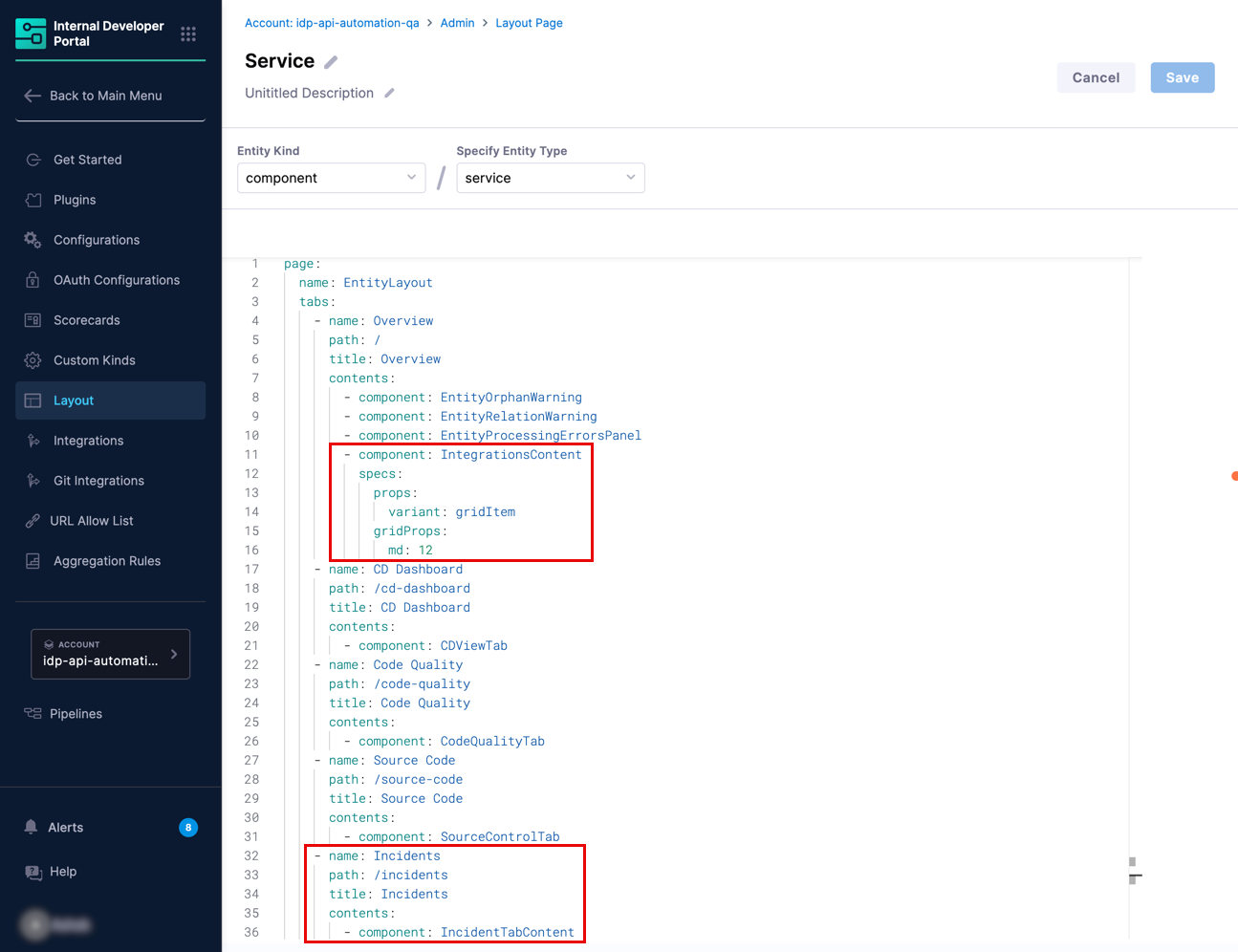Viewport: 1238px width, 952px height.
Task: Click line 28 path: /source-code
Action: click(396, 780)
